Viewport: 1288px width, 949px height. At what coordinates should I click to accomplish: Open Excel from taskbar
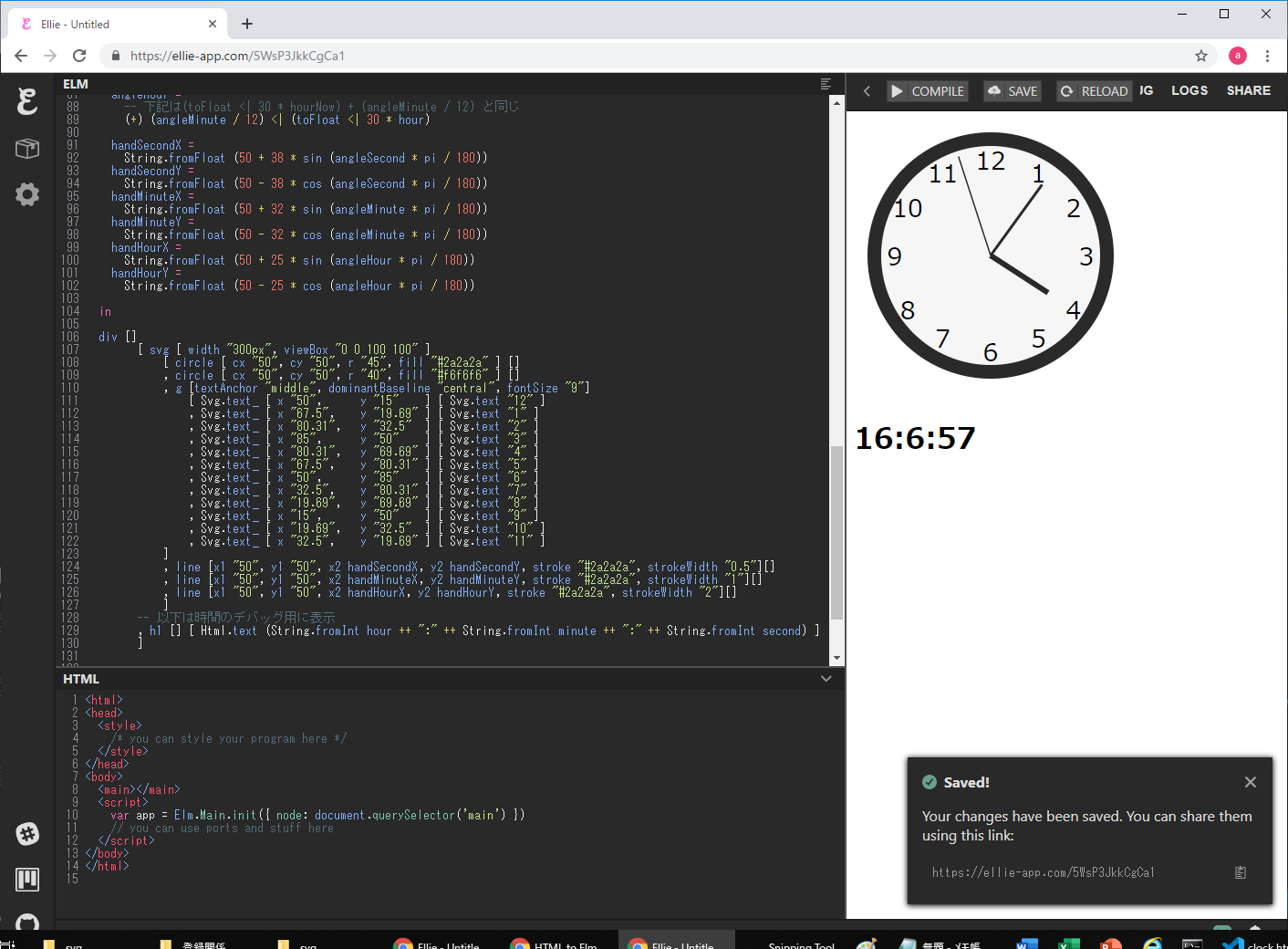[x=1069, y=942]
